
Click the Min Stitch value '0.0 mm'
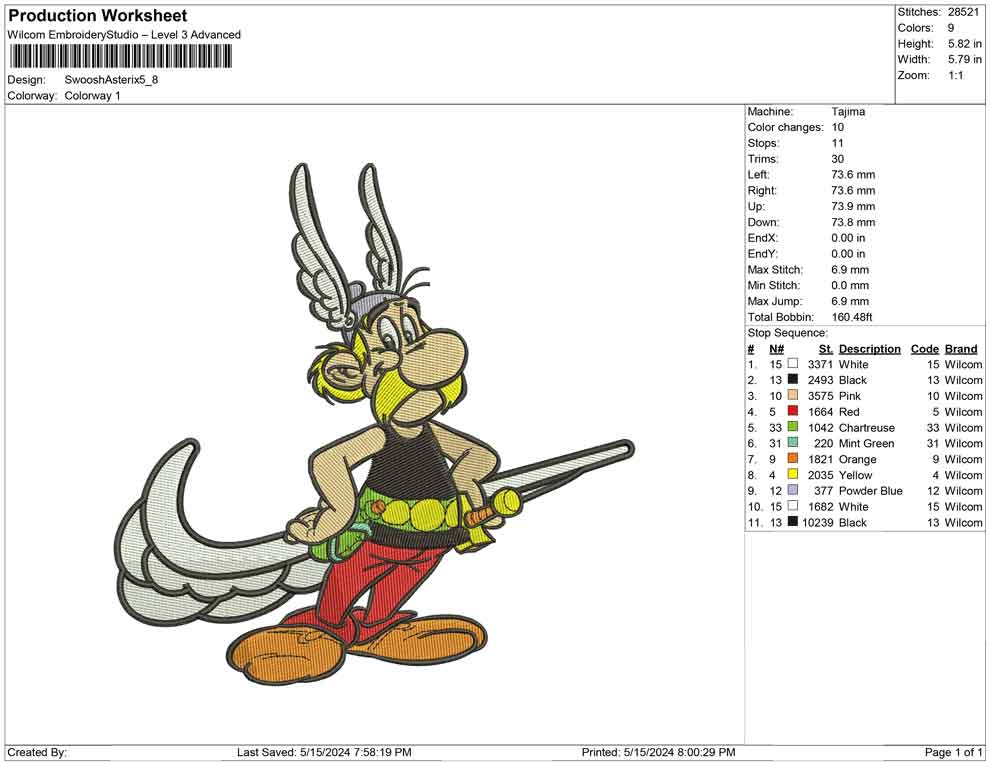coord(850,285)
